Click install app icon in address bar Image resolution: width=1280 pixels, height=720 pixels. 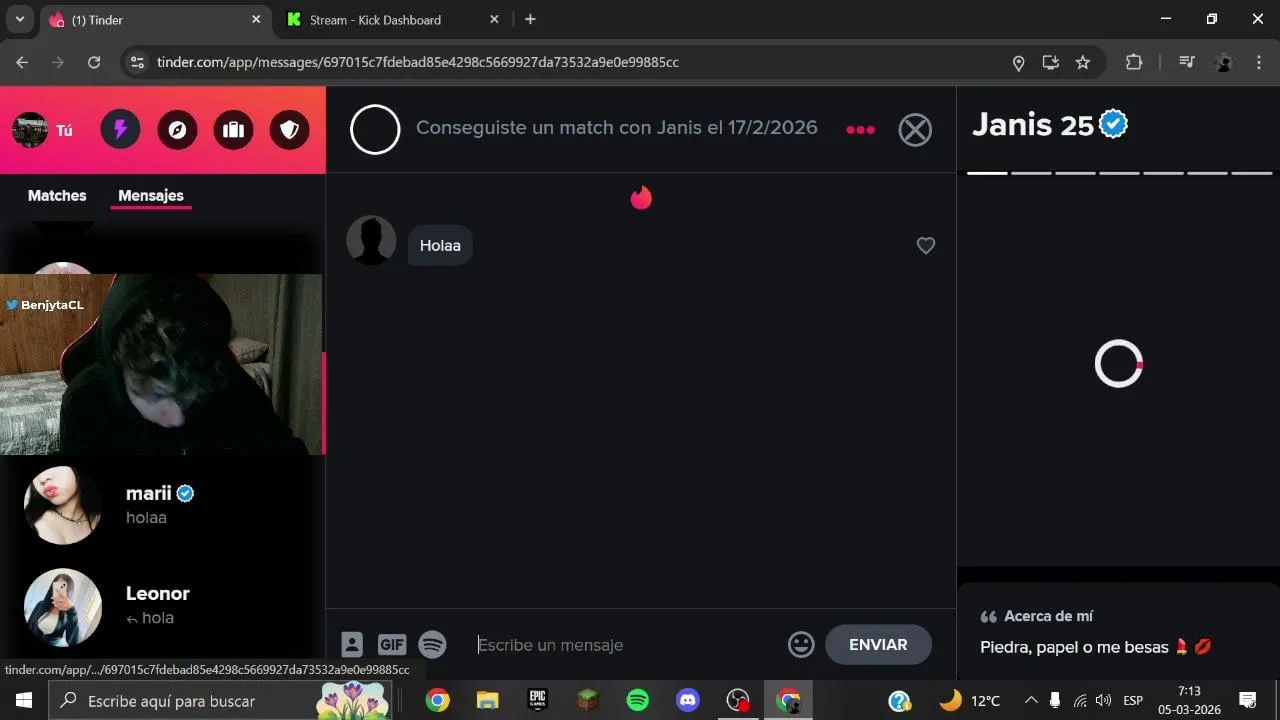(1050, 62)
